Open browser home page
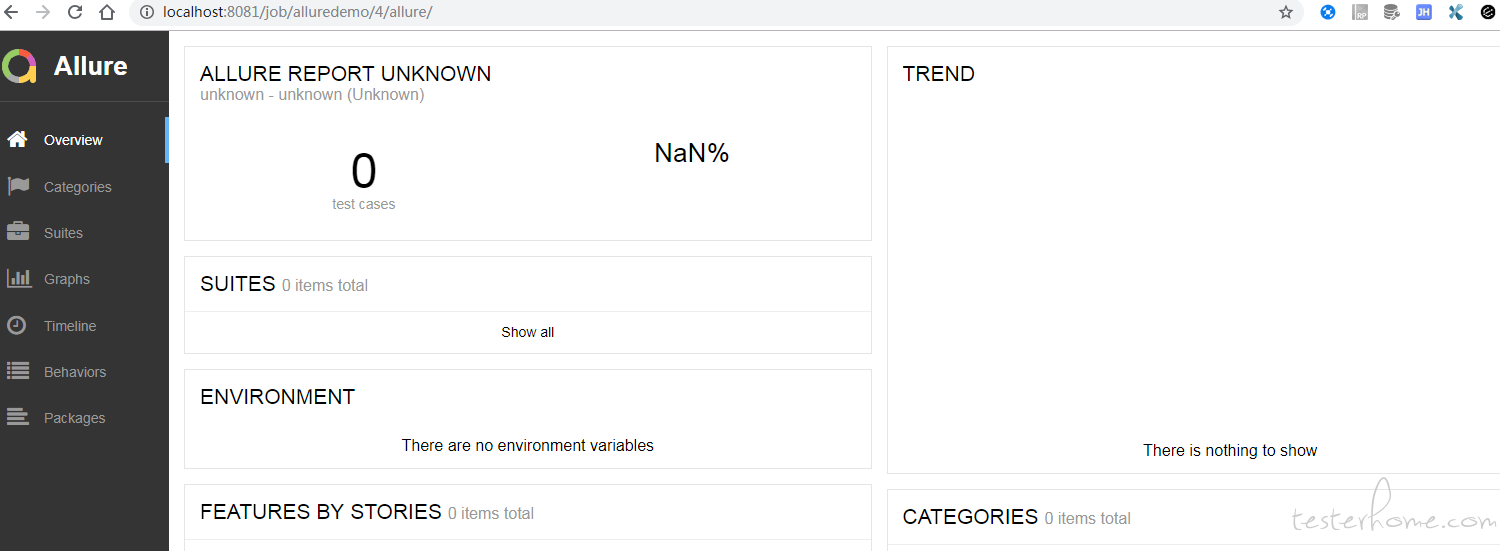1500x551 pixels. 107,12
